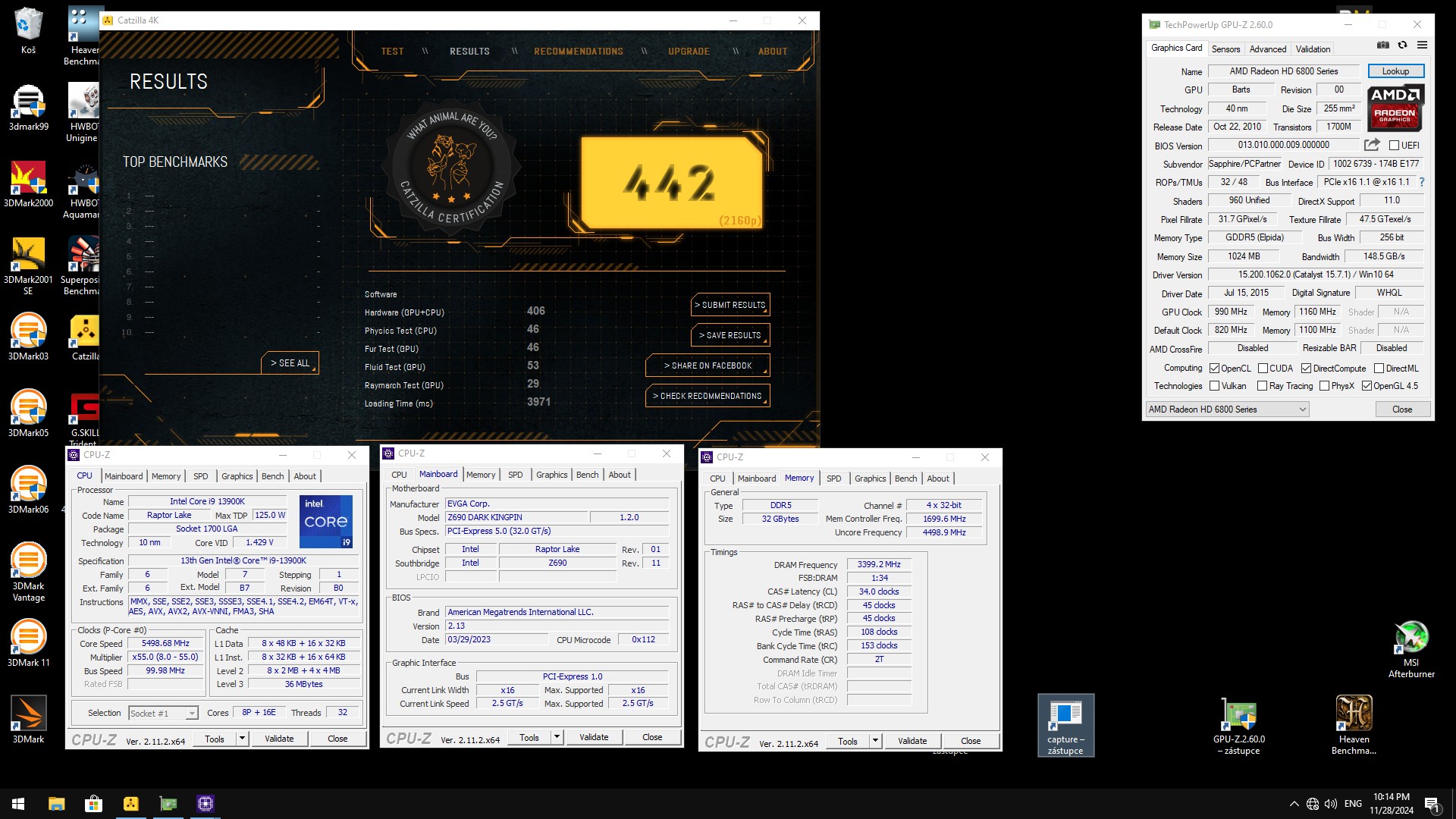Screen dimensions: 1456x819
Task: Open the 3DMark06 desktop icon
Action: point(28,491)
